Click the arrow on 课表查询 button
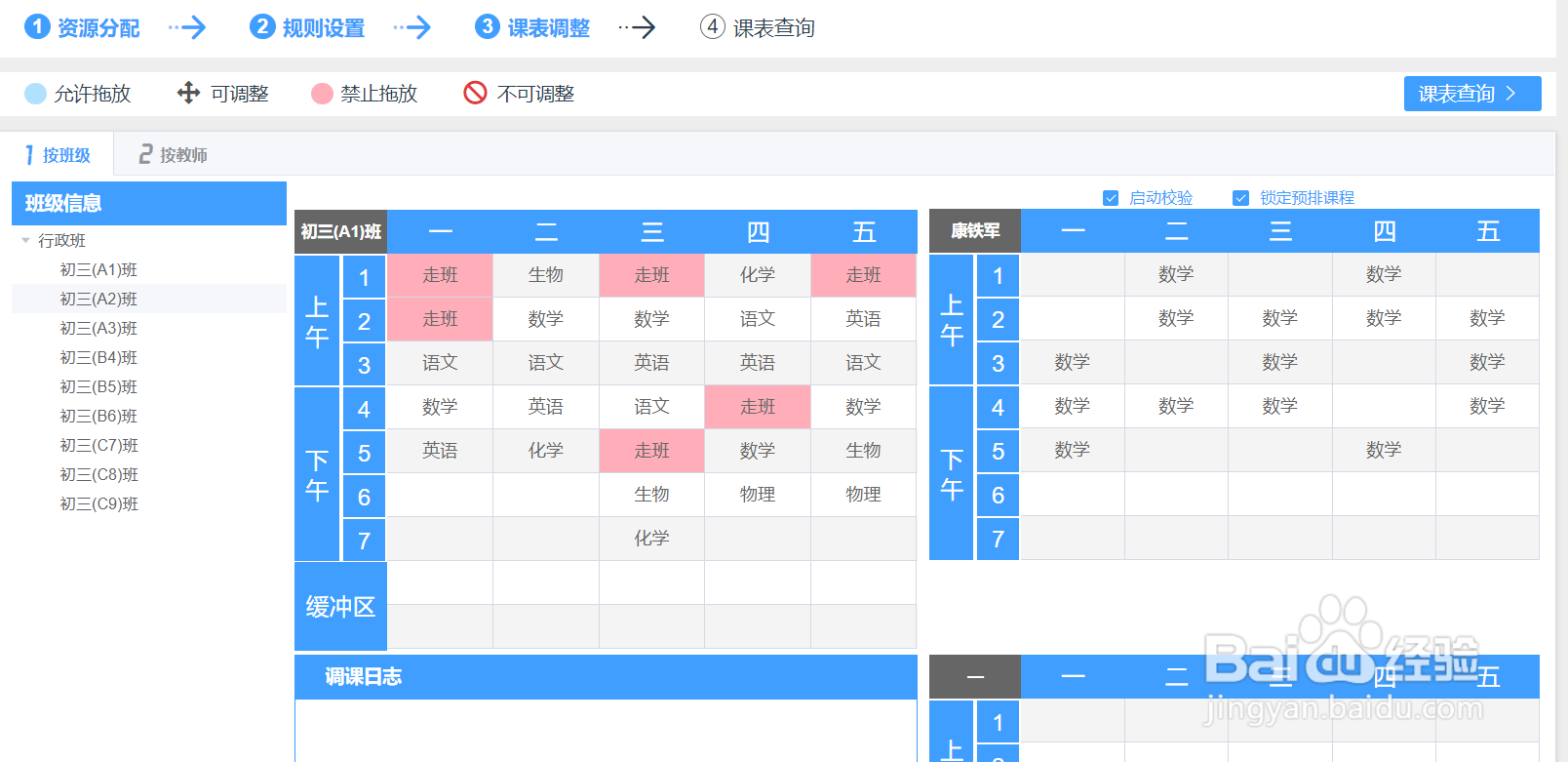1568x762 pixels. [x=1511, y=94]
